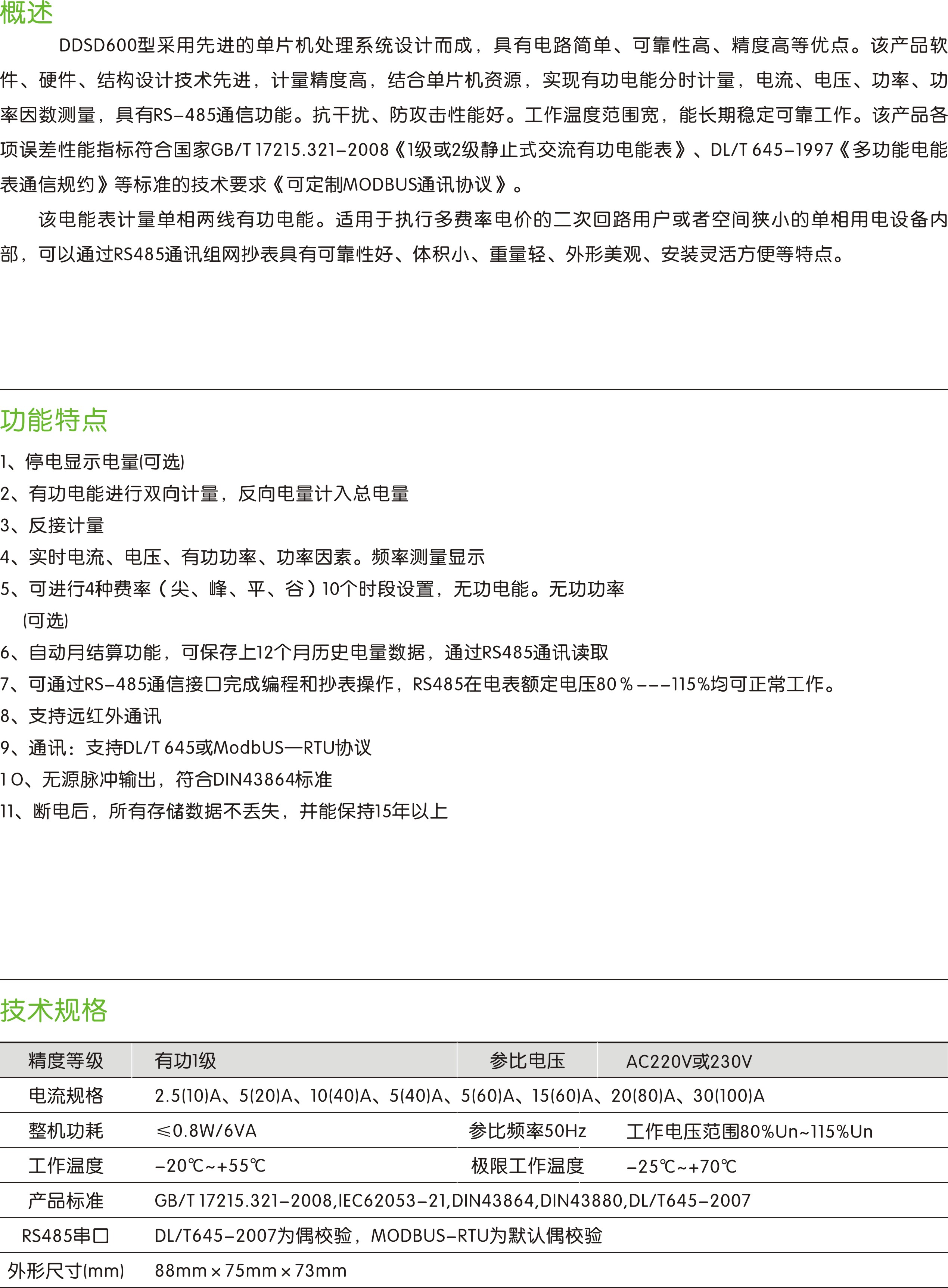Screen dimensions: 948x1288
Task: Click the 电流规格 row label
Action: 65,1096
